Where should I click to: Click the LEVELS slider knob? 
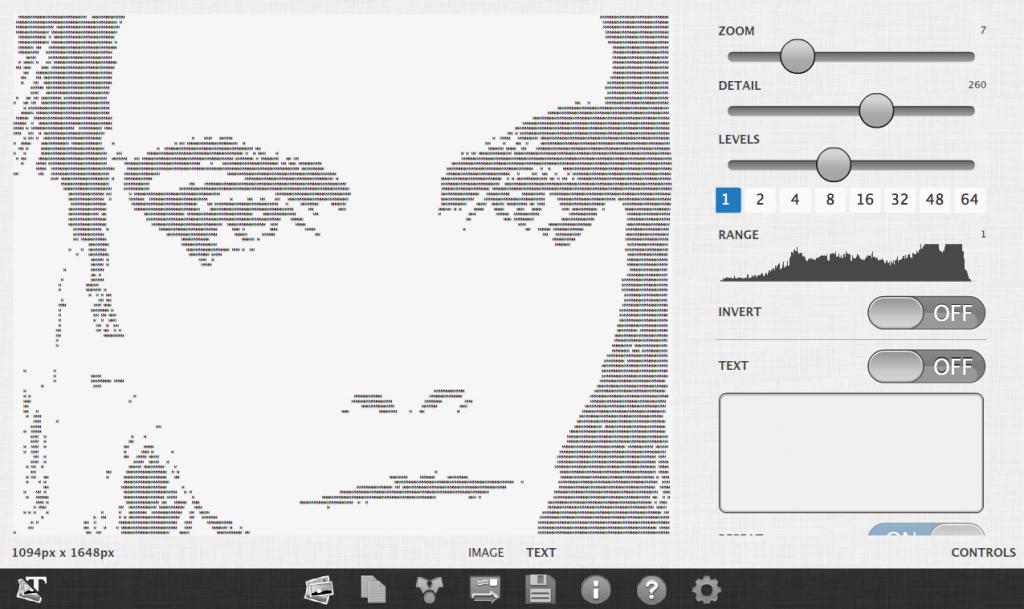tap(833, 164)
